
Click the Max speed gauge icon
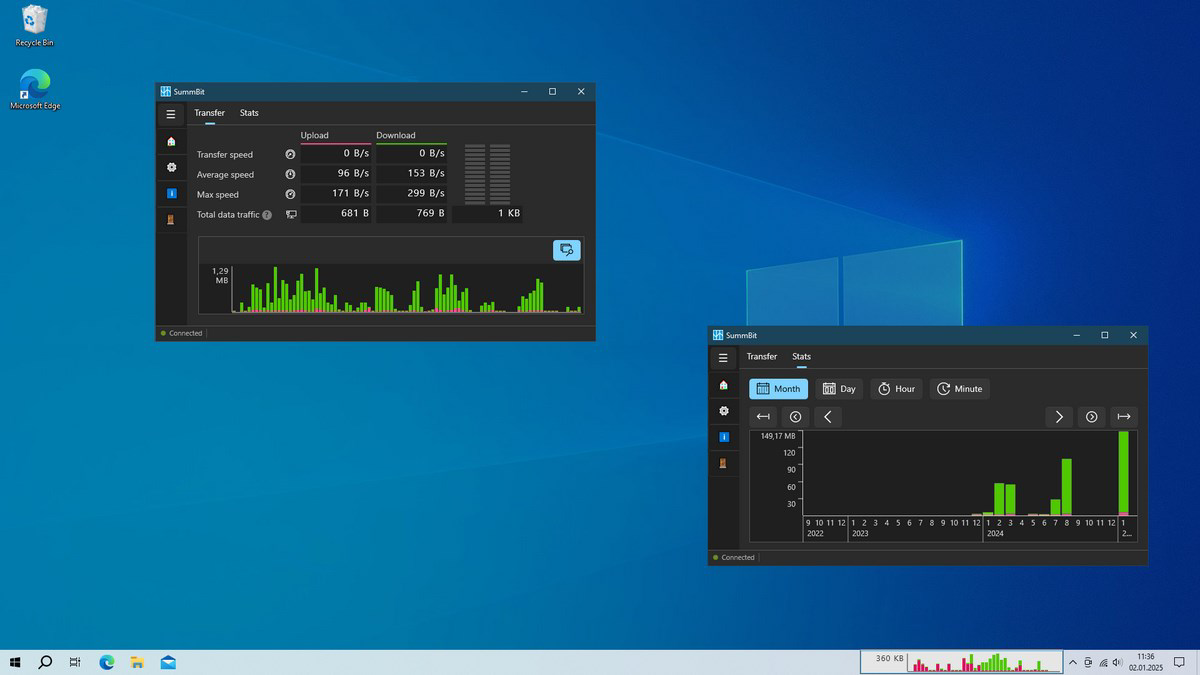pos(290,195)
